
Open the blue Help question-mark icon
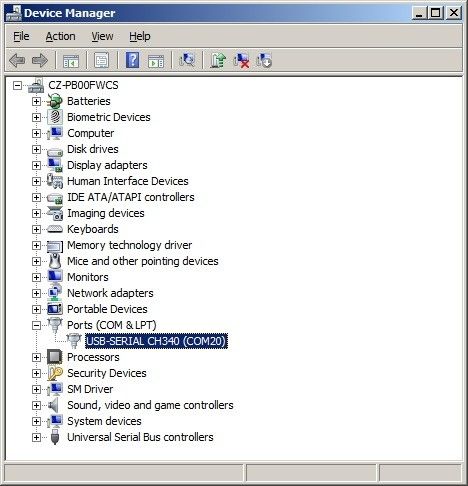tap(132, 60)
